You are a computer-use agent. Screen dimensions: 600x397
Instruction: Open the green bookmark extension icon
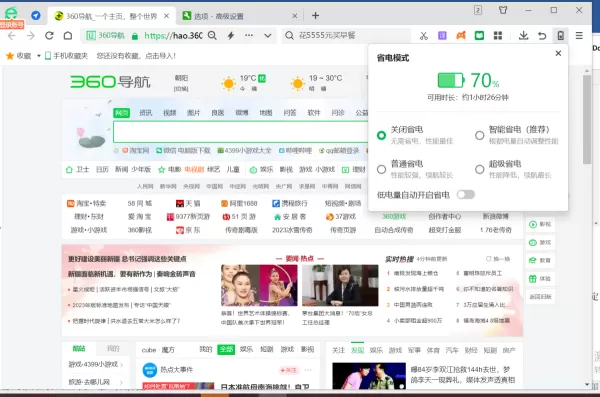pos(479,36)
